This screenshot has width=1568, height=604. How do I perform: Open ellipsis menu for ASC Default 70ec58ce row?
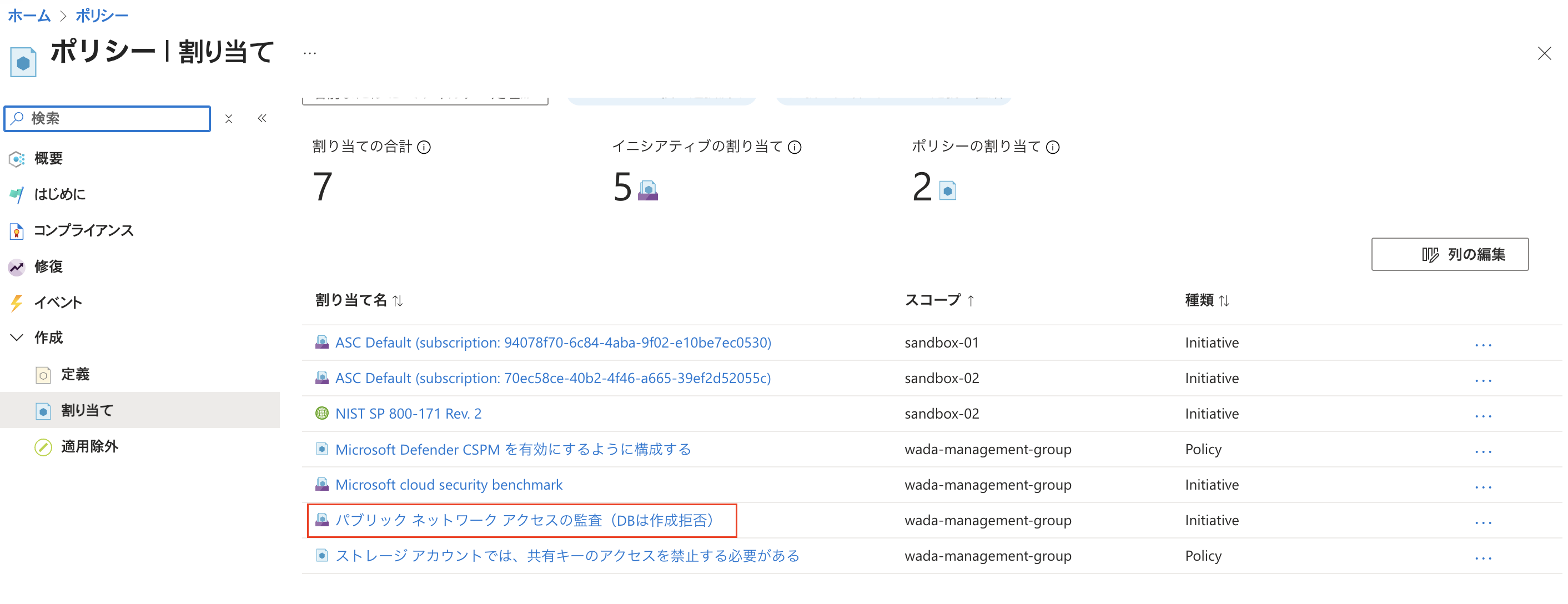[1484, 380]
